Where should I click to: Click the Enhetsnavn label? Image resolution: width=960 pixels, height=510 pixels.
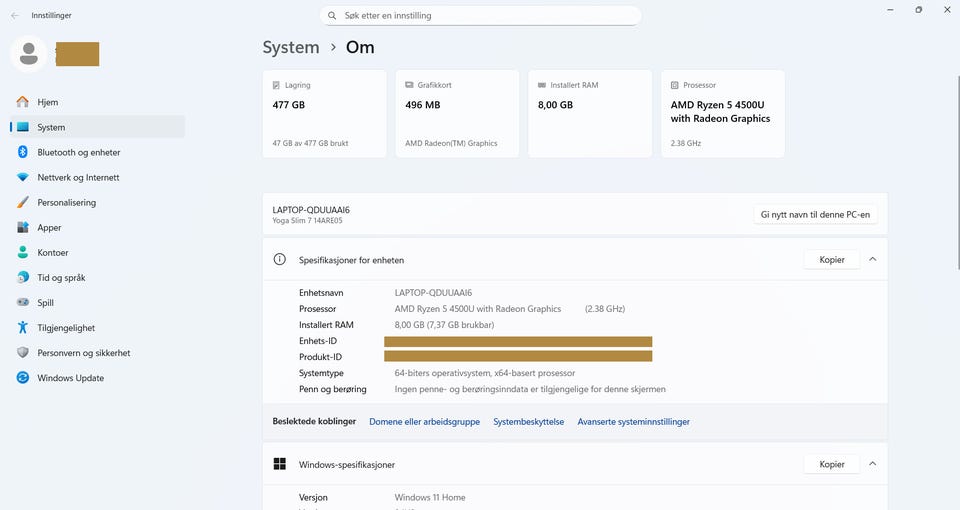(321, 293)
